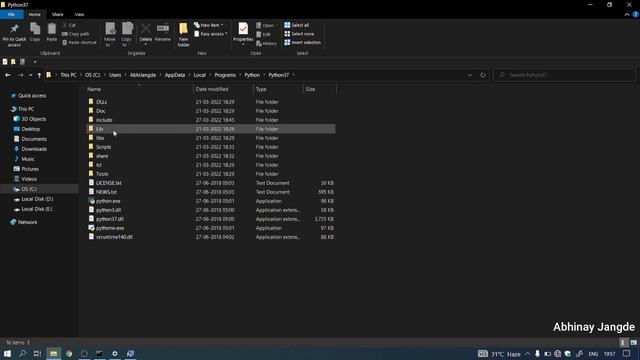Click Copy path in ribbon
640x360 pixels.
coord(76,34)
